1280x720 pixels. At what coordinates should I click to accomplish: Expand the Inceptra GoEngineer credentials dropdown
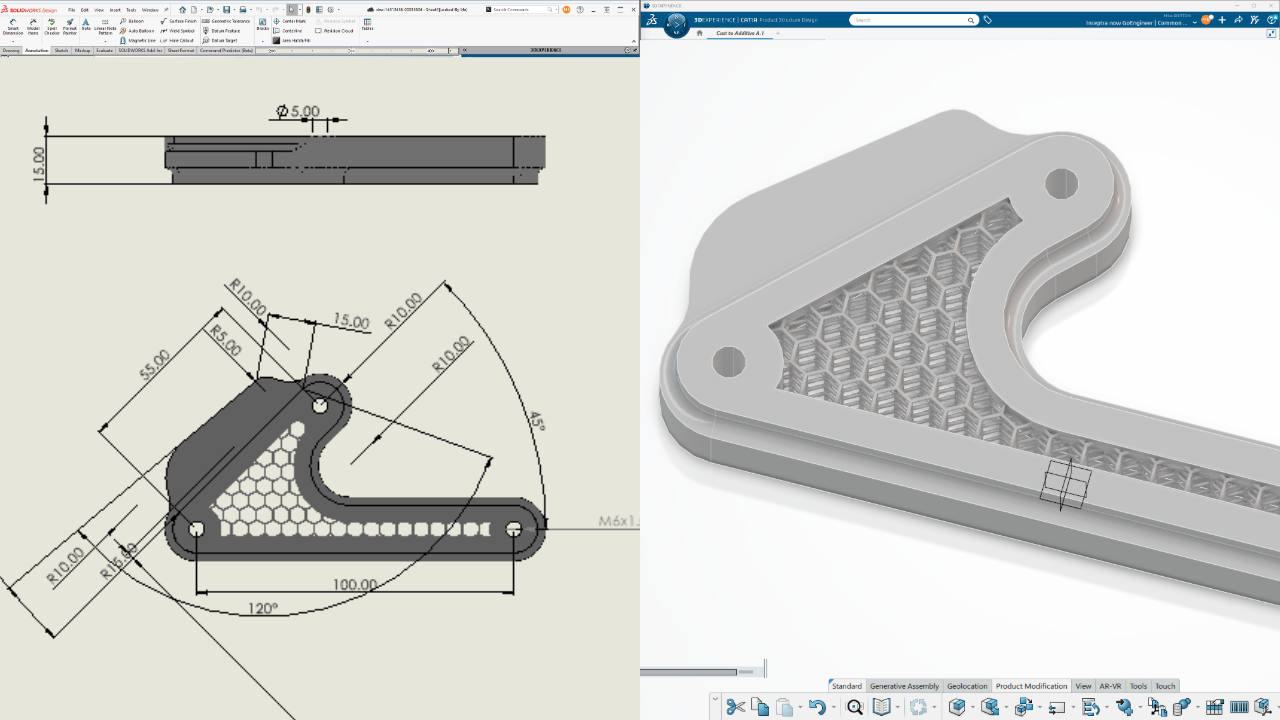pos(1195,23)
